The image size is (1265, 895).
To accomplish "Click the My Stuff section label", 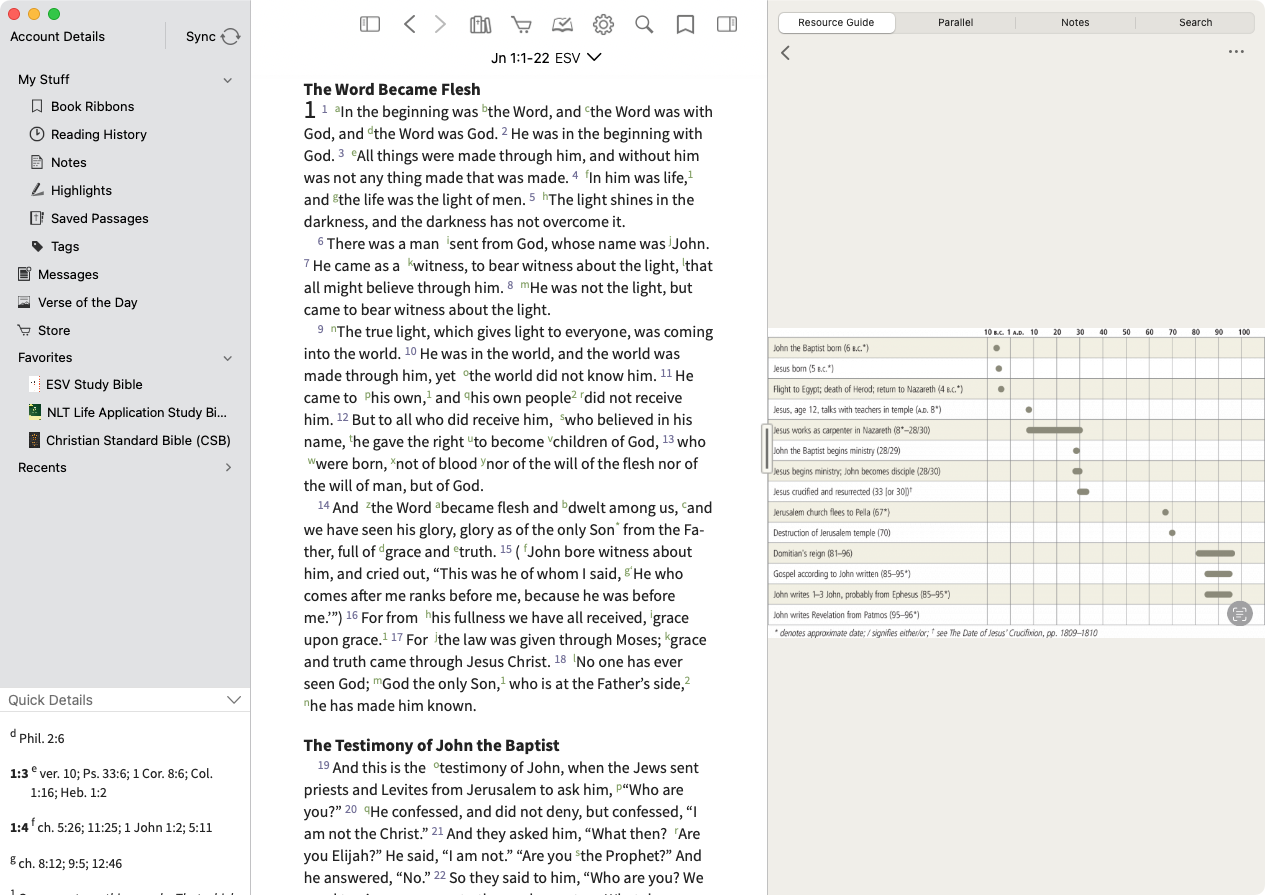I will pos(44,80).
